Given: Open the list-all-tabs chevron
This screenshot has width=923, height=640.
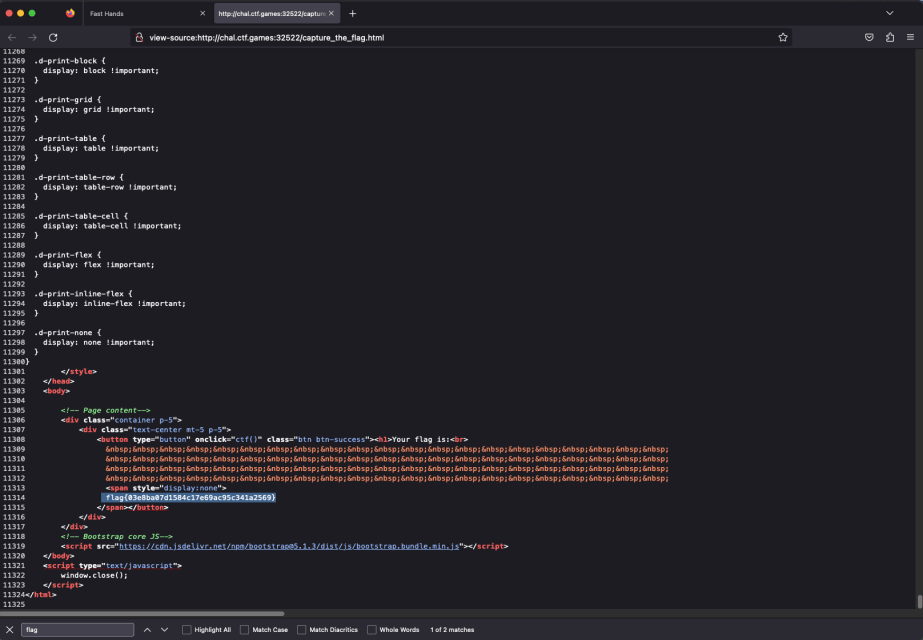Looking at the screenshot, I should [x=890, y=13].
